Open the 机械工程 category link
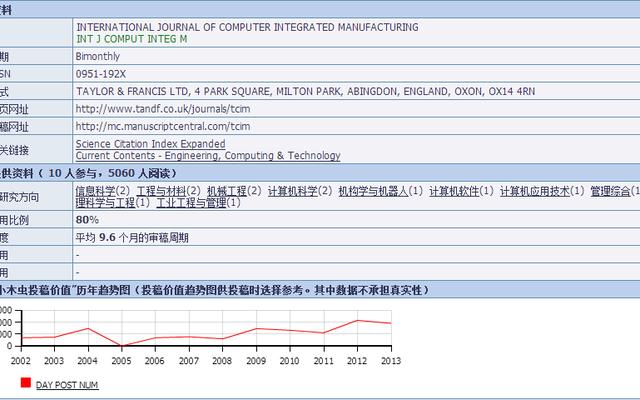The image size is (640, 400). [227, 191]
